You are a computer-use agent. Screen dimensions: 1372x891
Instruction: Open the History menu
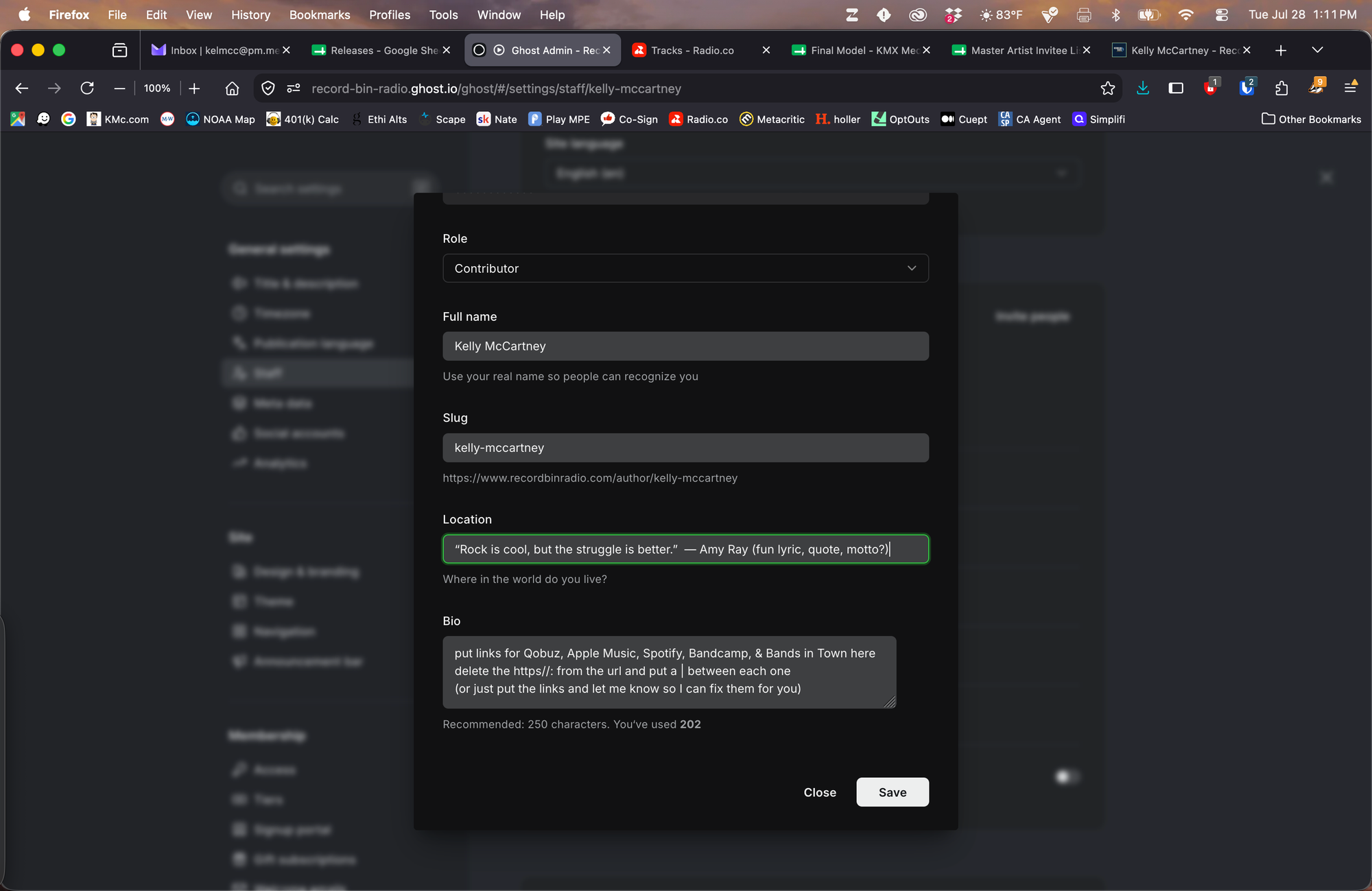click(x=250, y=14)
